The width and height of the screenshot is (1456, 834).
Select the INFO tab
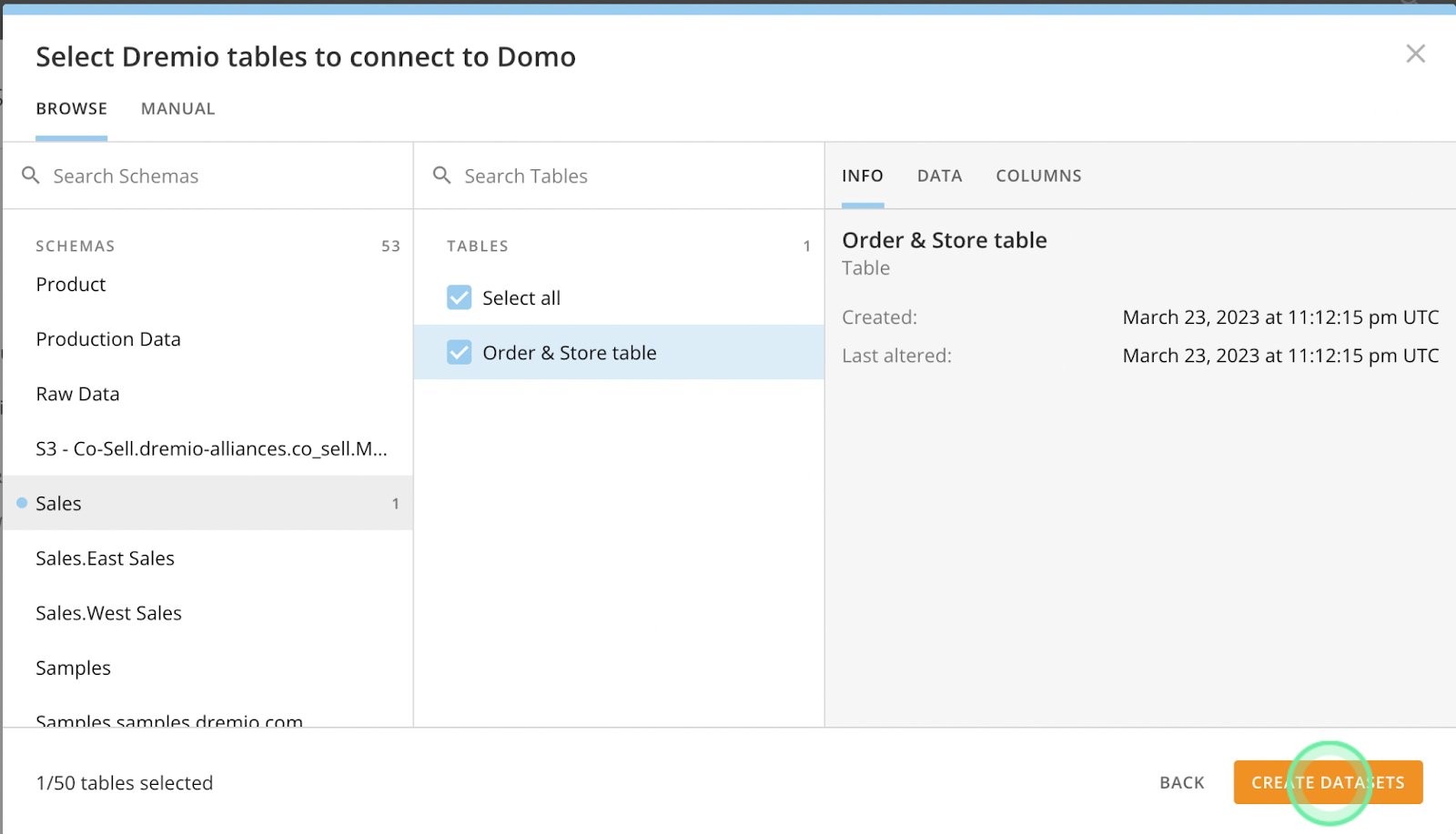(862, 176)
